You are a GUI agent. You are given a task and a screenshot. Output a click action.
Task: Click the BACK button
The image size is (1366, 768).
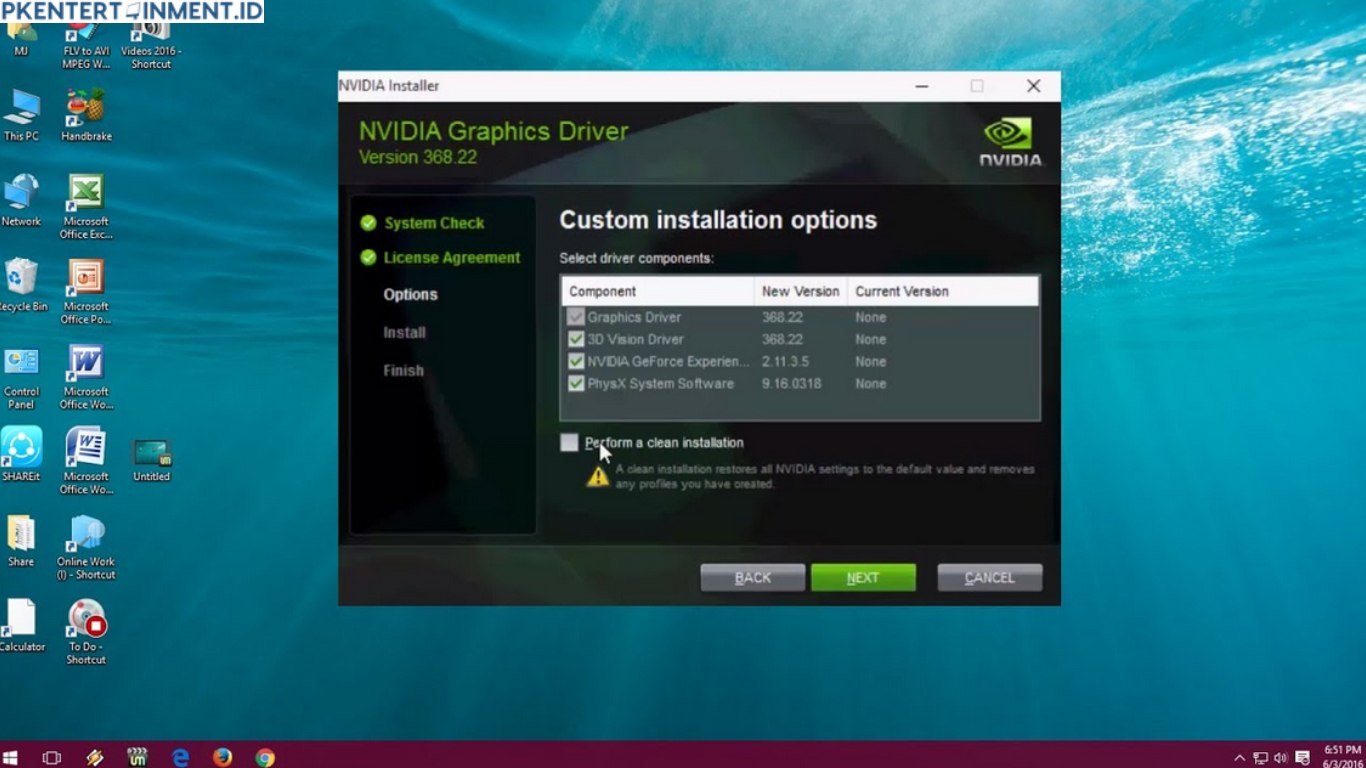(x=752, y=578)
